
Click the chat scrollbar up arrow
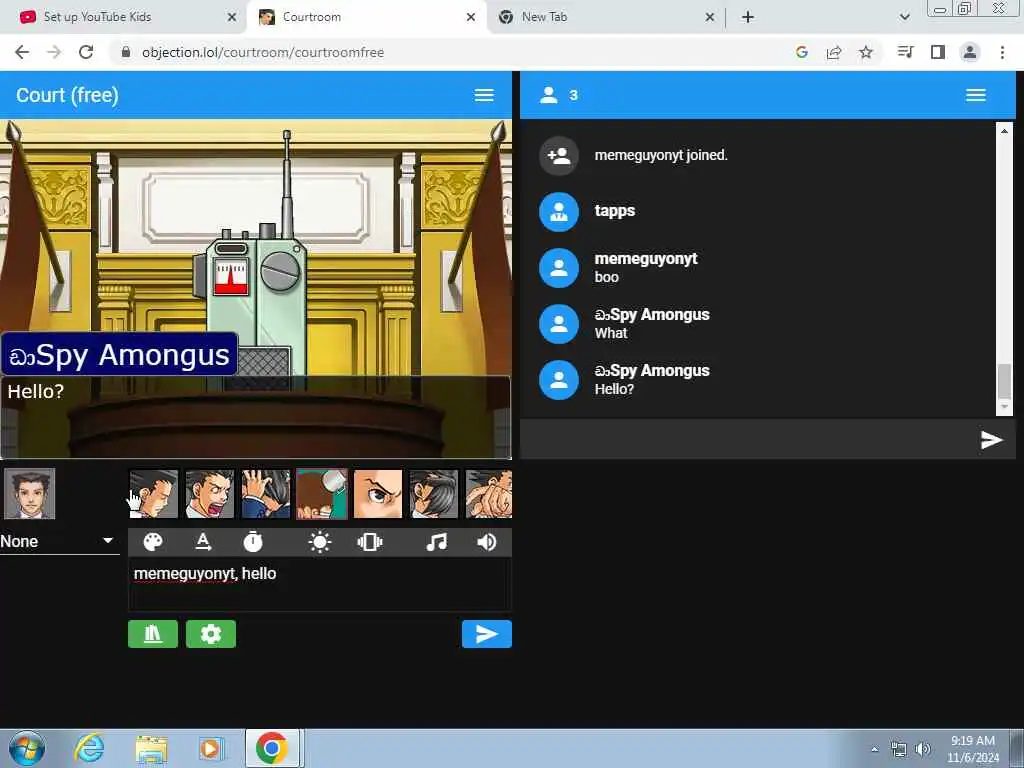pos(1004,130)
